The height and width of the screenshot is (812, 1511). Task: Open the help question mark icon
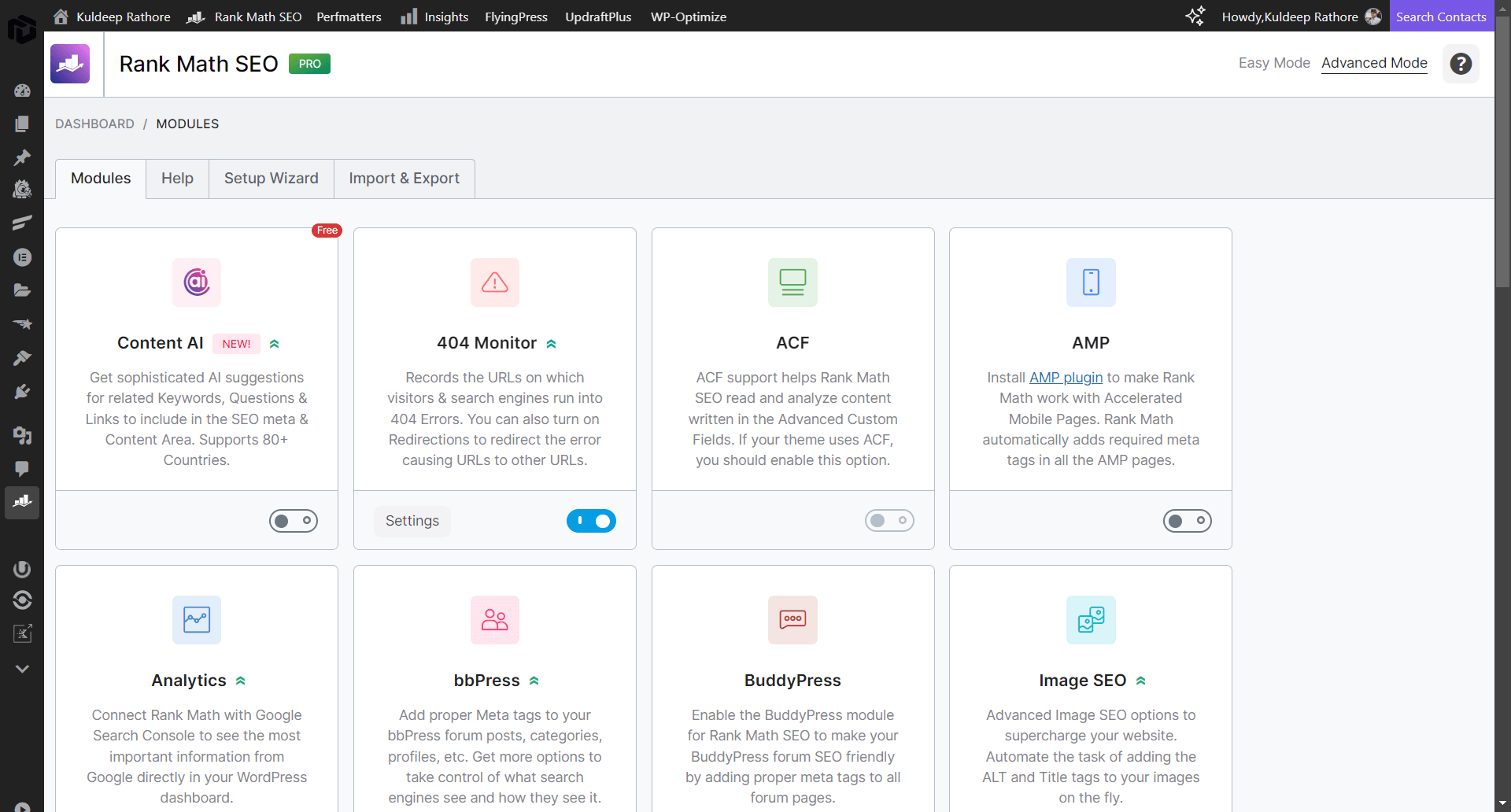tap(1461, 64)
